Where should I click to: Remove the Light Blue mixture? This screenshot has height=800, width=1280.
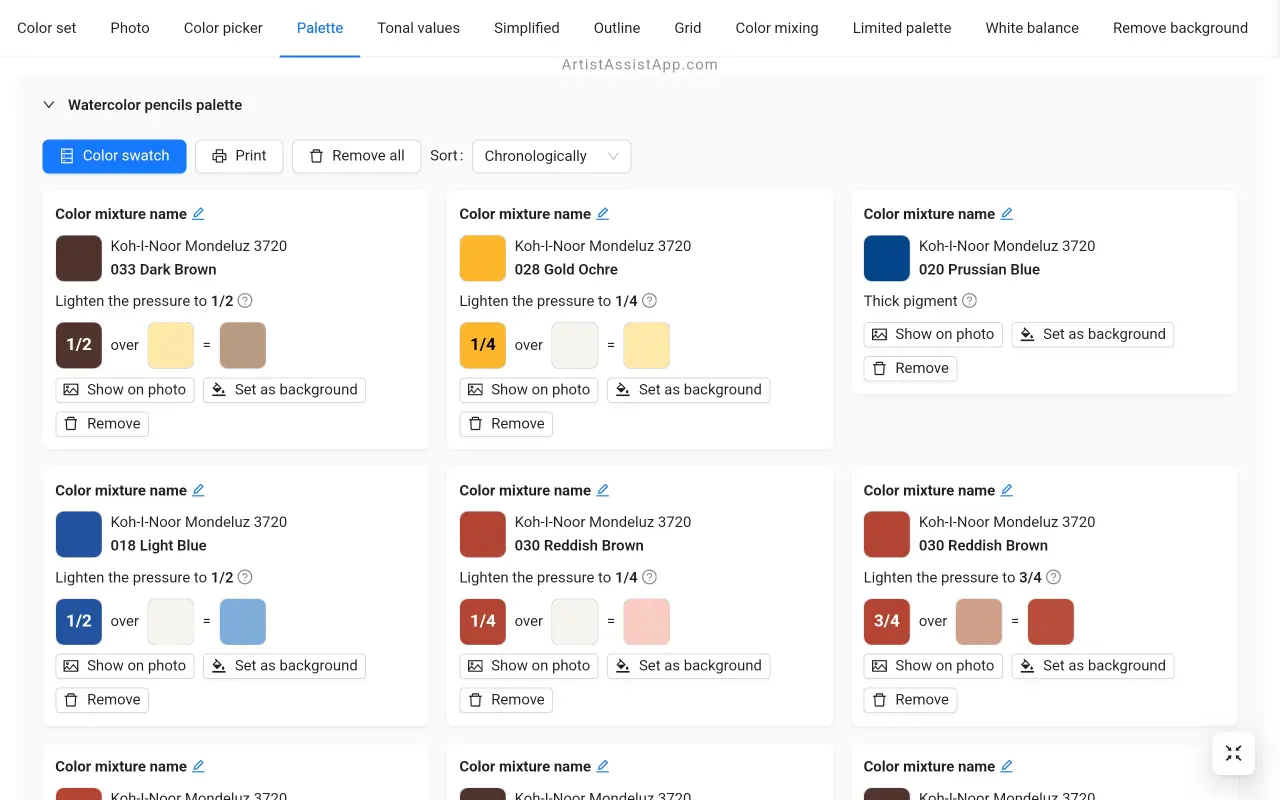coord(102,700)
